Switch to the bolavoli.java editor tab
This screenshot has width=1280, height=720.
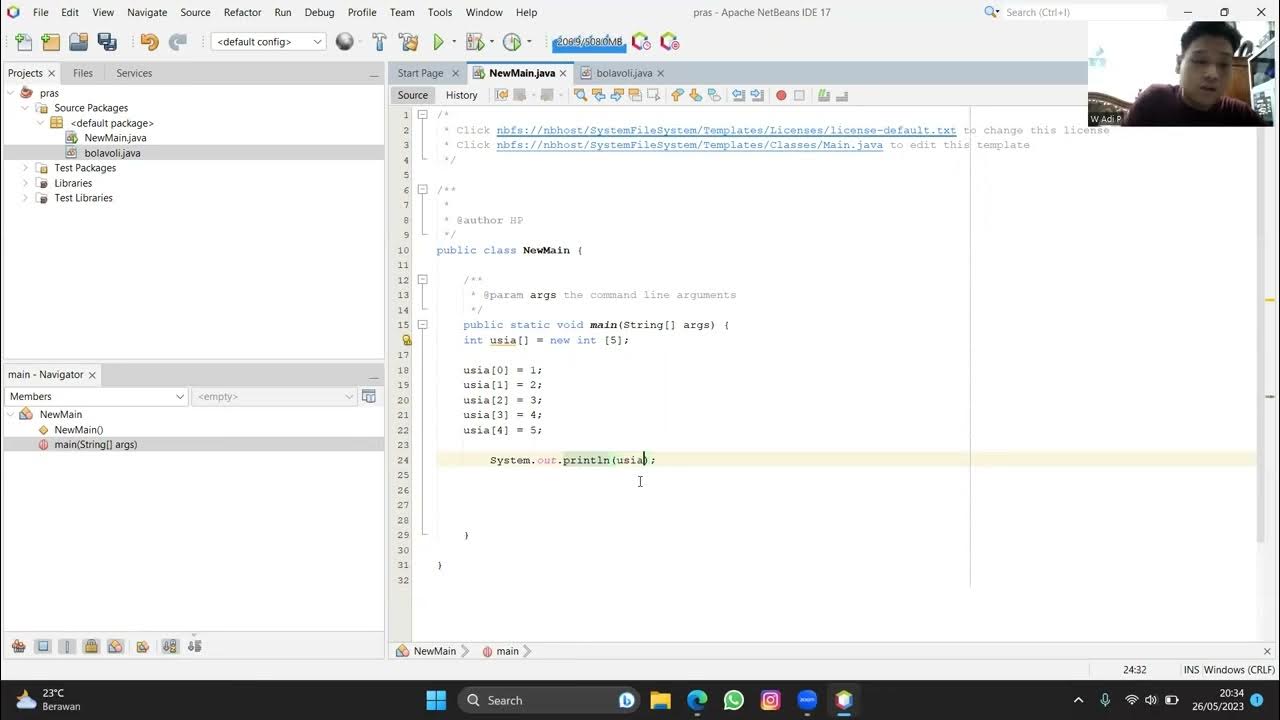pyautogui.click(x=624, y=73)
